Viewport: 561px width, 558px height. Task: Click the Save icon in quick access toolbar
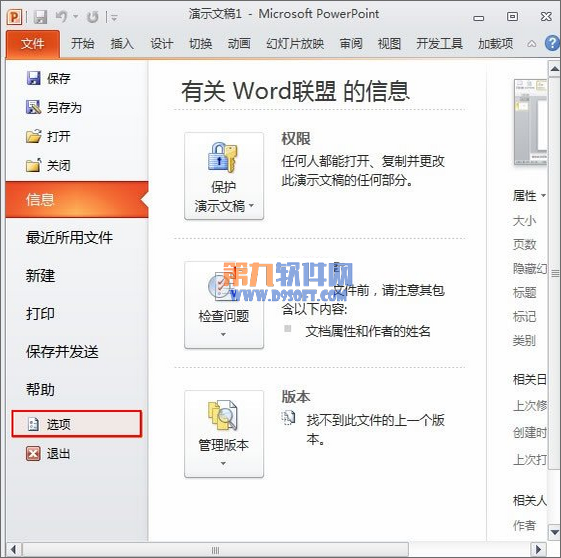[x=40, y=17]
